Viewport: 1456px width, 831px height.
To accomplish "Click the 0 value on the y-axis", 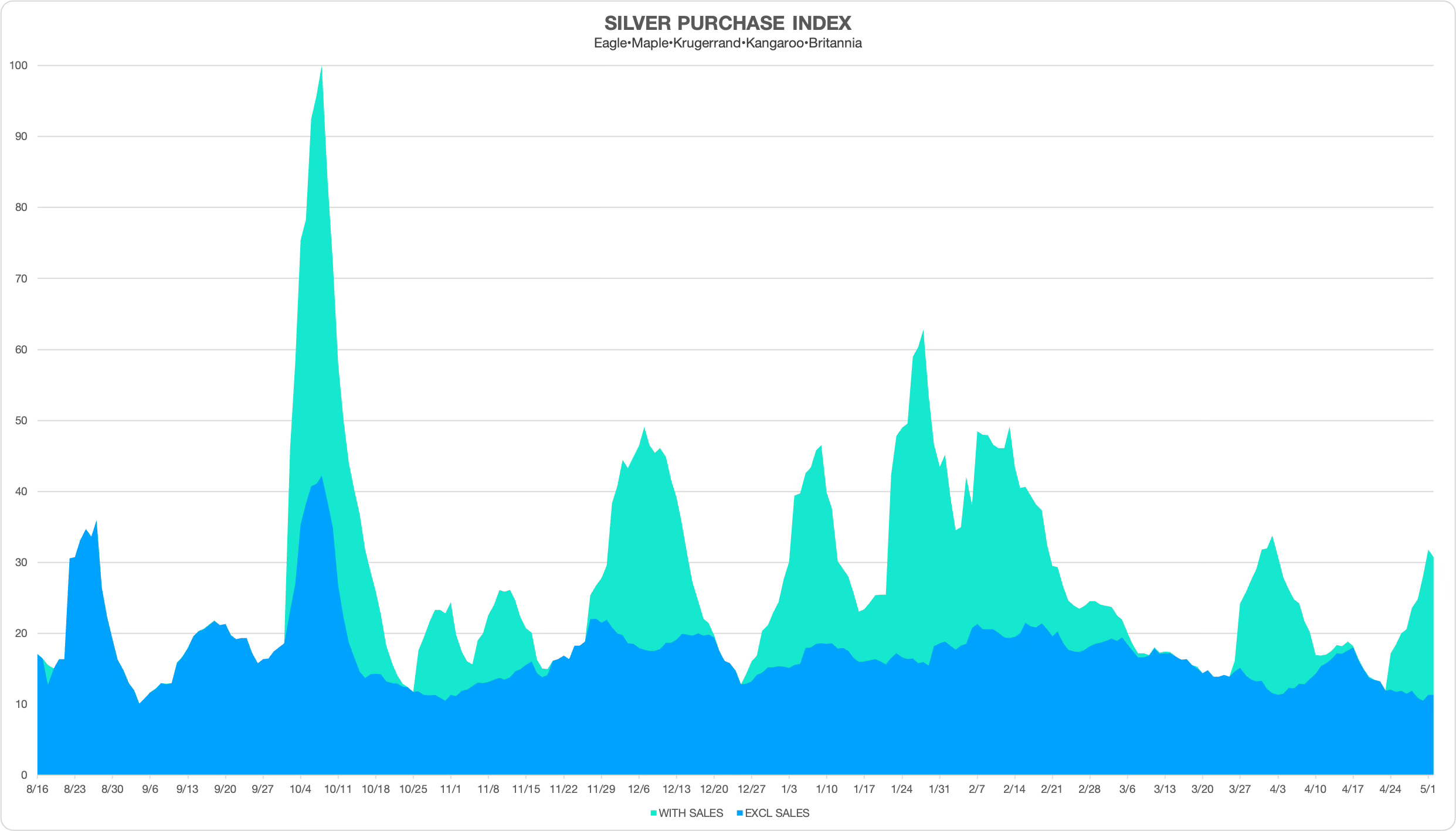I will (x=24, y=775).
